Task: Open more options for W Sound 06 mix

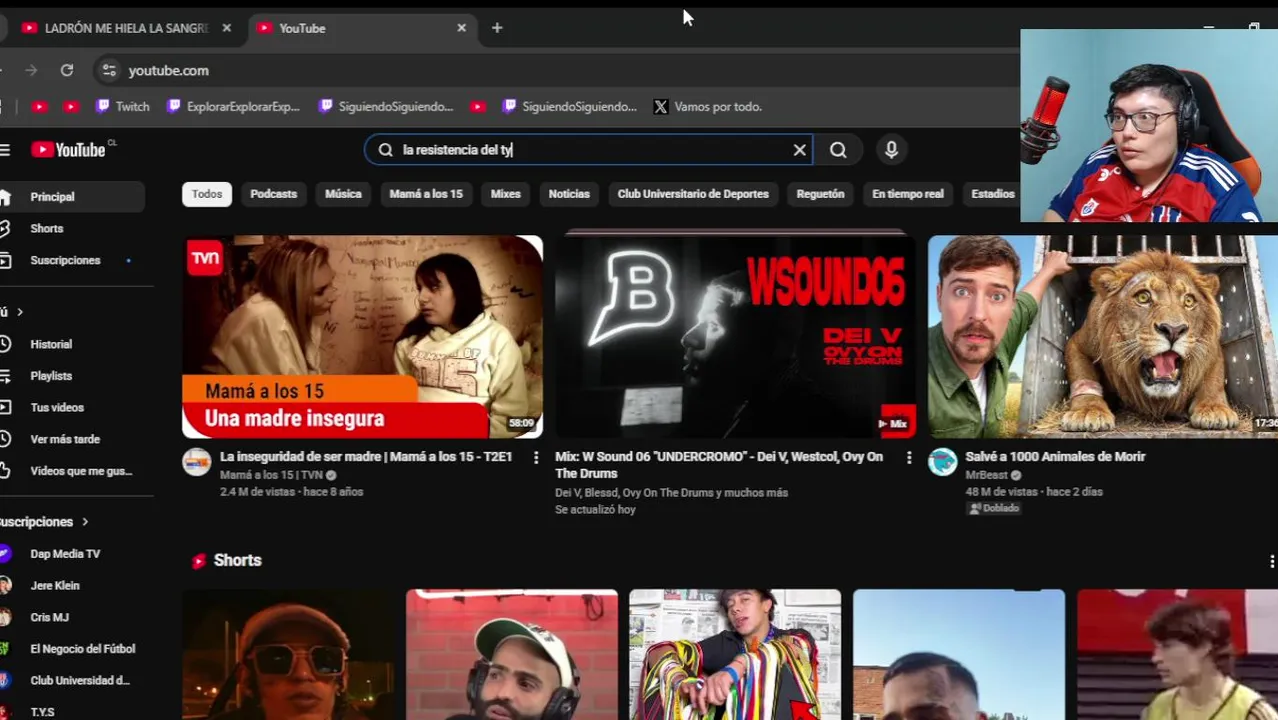Action: point(908,458)
